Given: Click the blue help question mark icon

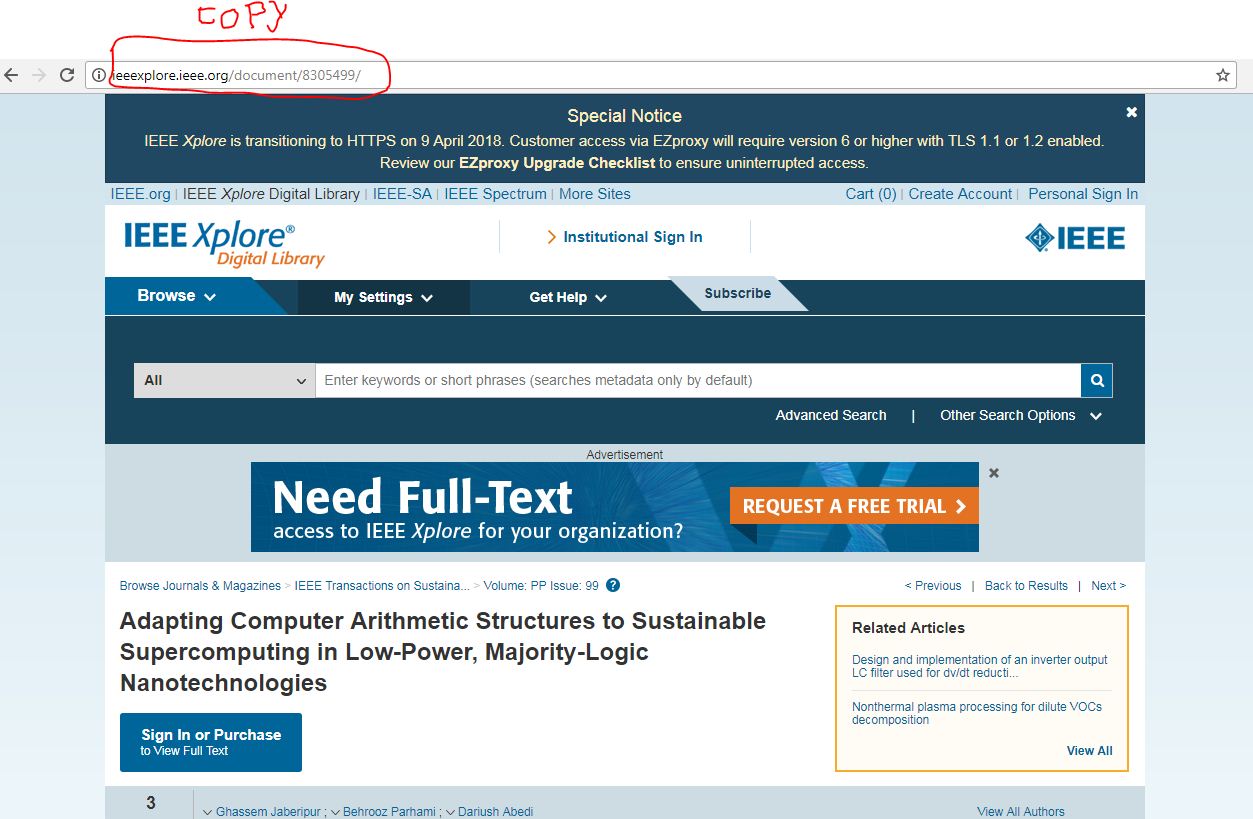Looking at the screenshot, I should click(x=614, y=586).
